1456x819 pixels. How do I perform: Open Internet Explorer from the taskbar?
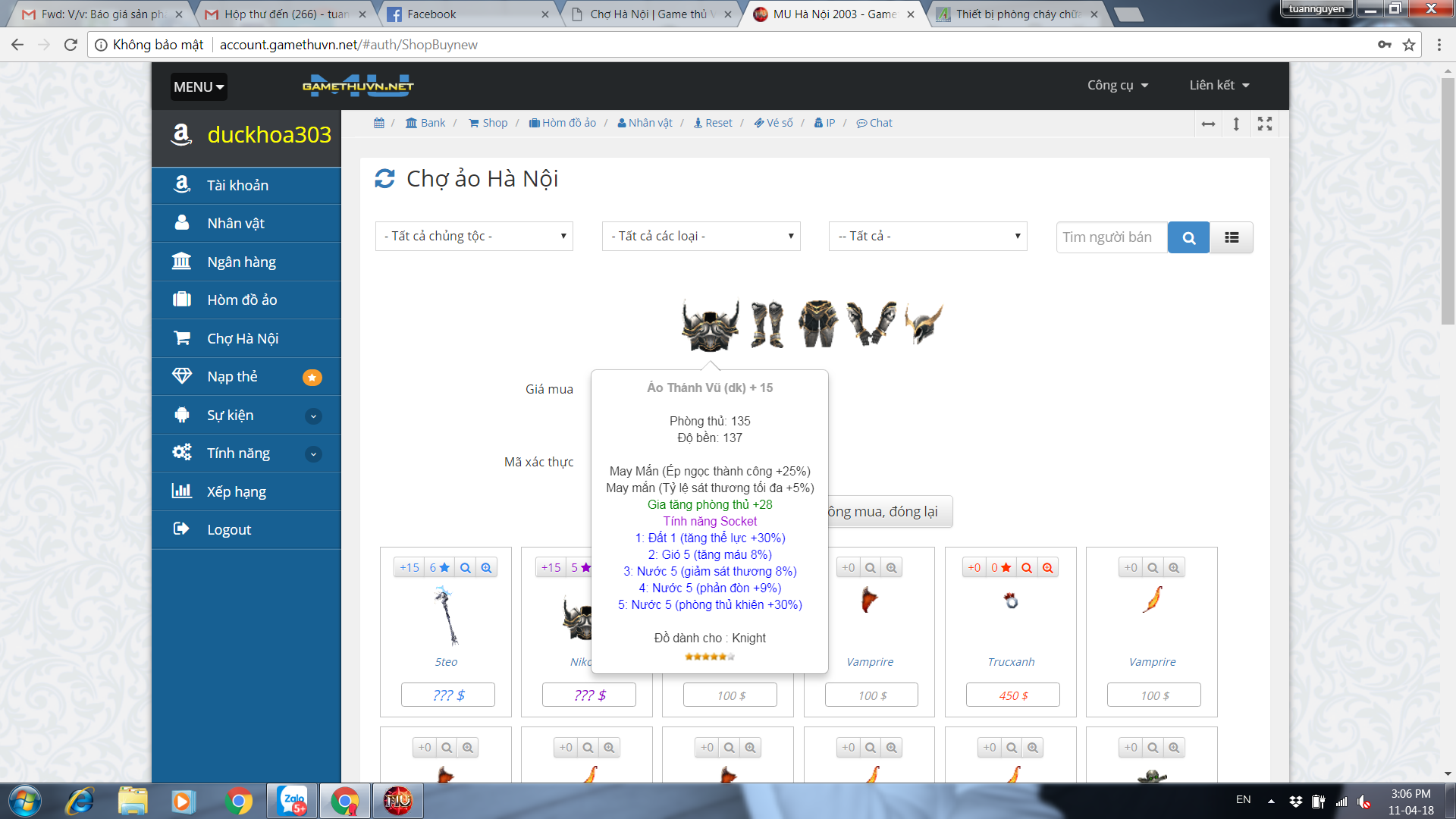pos(80,801)
